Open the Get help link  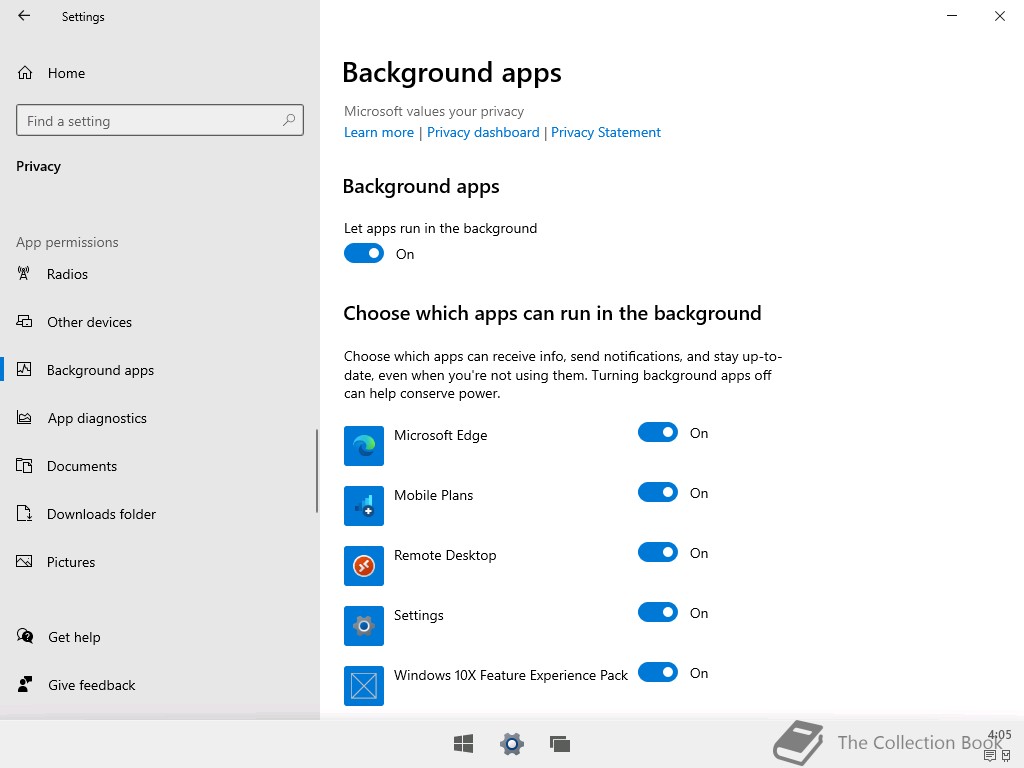tap(74, 637)
